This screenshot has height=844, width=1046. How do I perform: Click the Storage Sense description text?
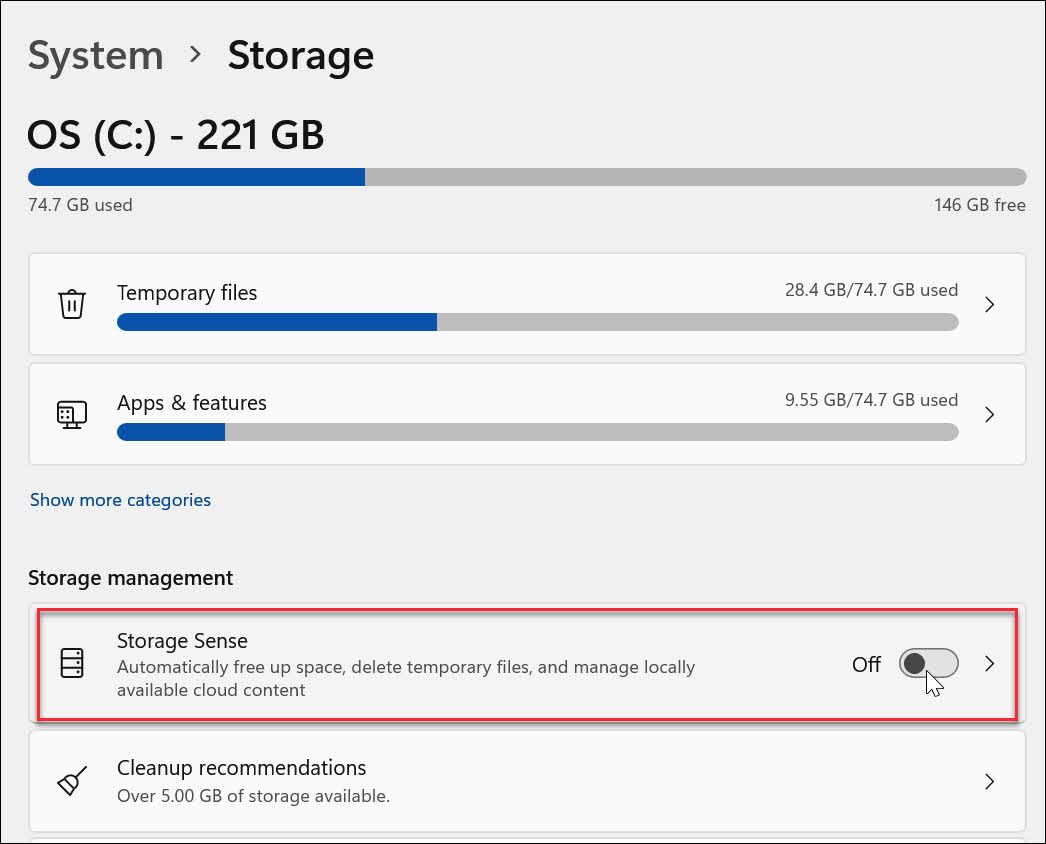pos(405,678)
